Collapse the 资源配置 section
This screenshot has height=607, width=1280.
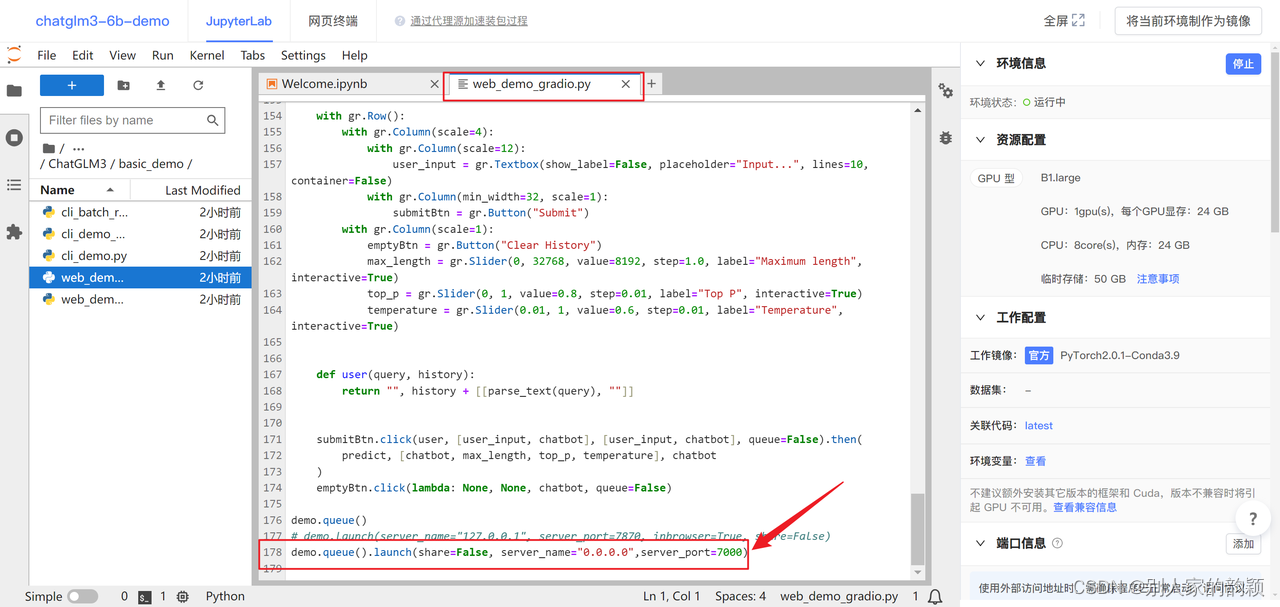(979, 139)
